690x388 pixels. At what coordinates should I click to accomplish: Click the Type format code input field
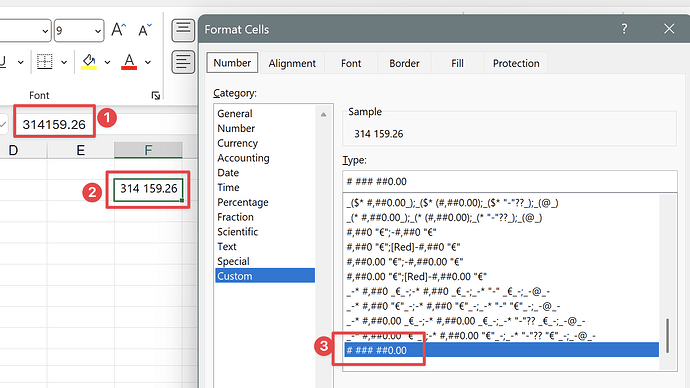pyautogui.click(x=510, y=181)
